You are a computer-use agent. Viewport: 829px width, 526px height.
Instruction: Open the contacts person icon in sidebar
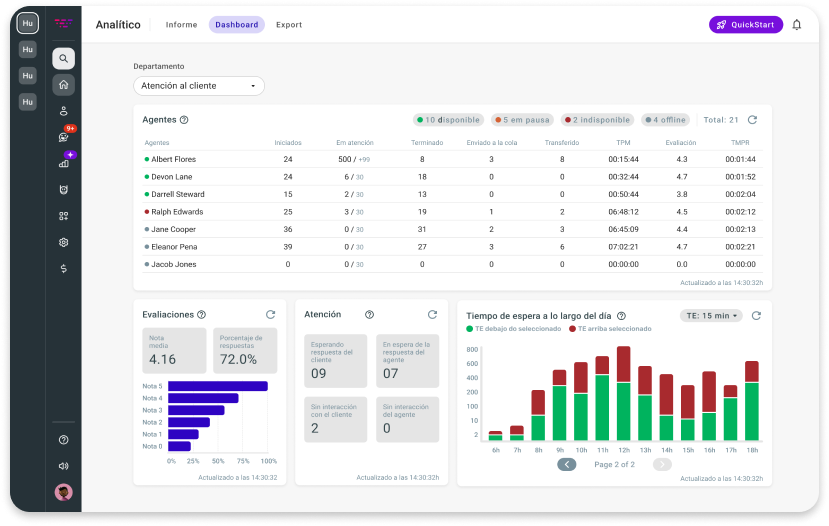[x=63, y=111]
